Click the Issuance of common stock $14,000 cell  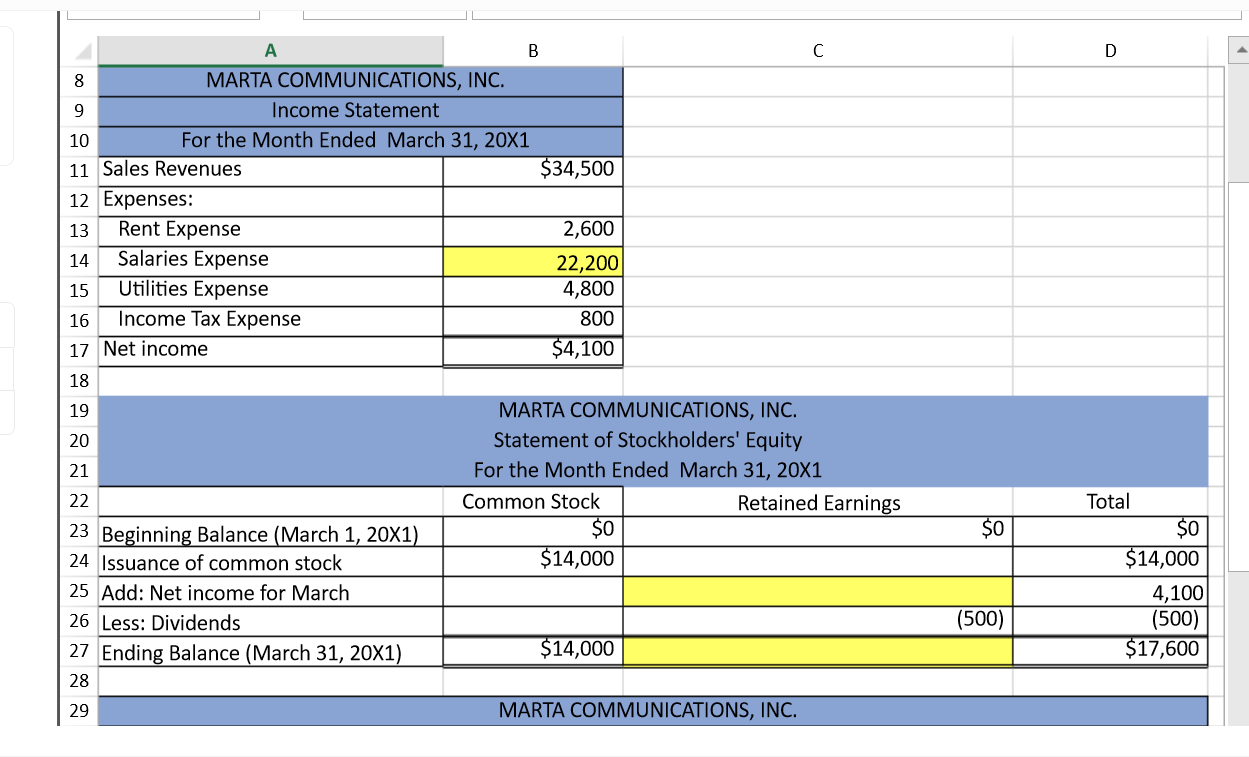(533, 561)
